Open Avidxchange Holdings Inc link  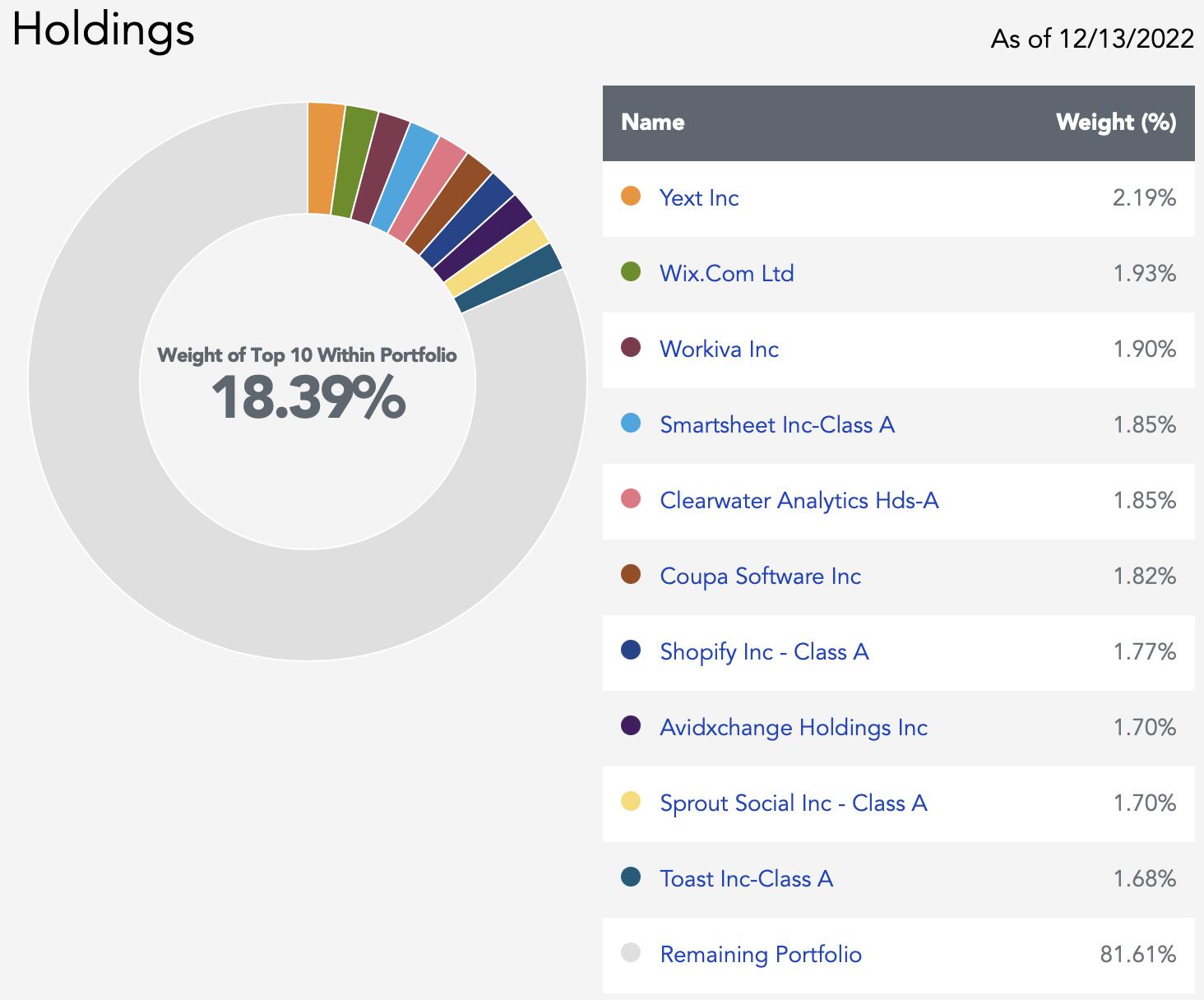[794, 727]
